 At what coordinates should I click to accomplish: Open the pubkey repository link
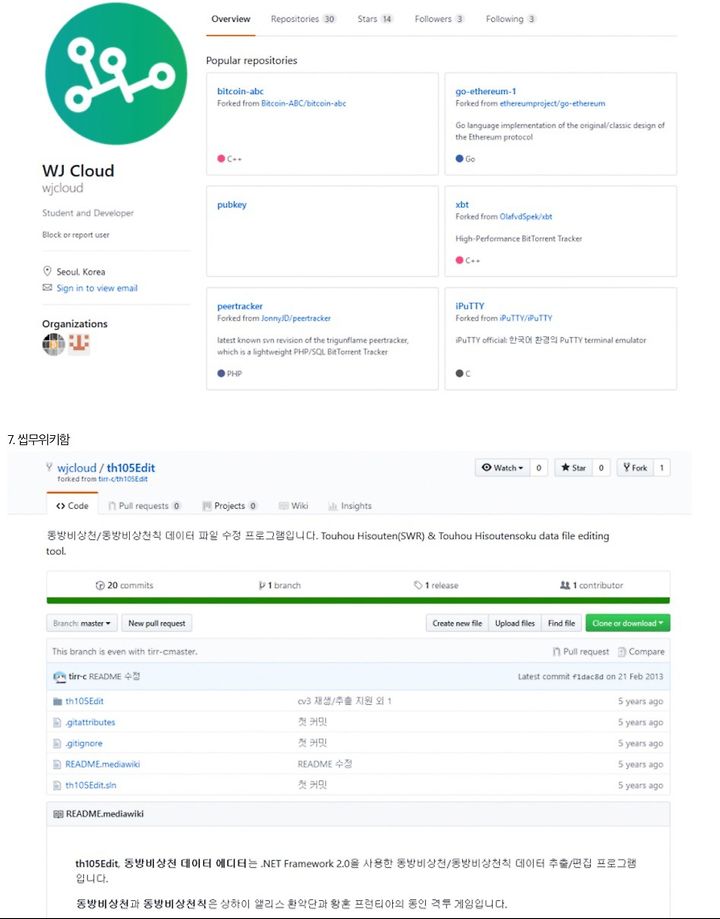pyautogui.click(x=232, y=205)
